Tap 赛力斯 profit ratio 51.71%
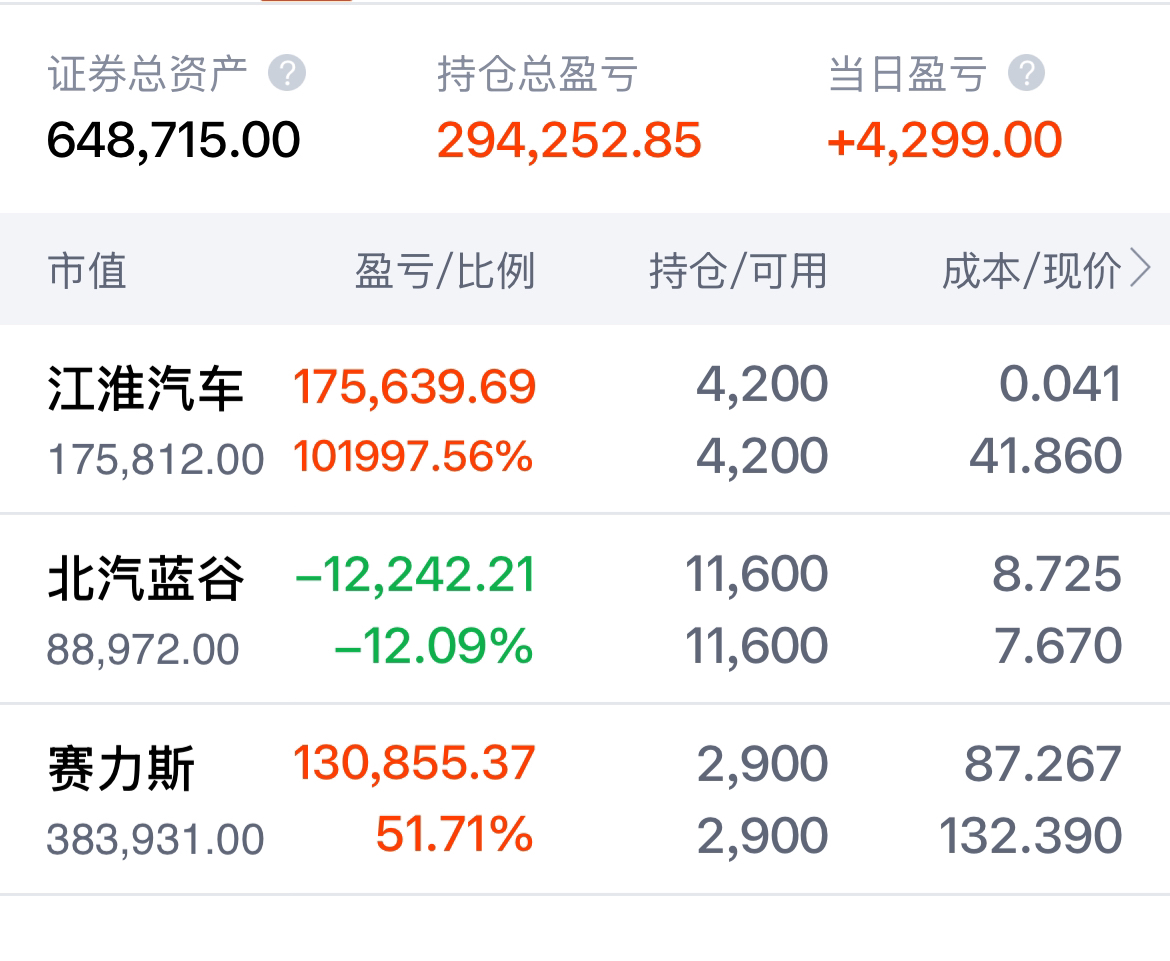 454,834
